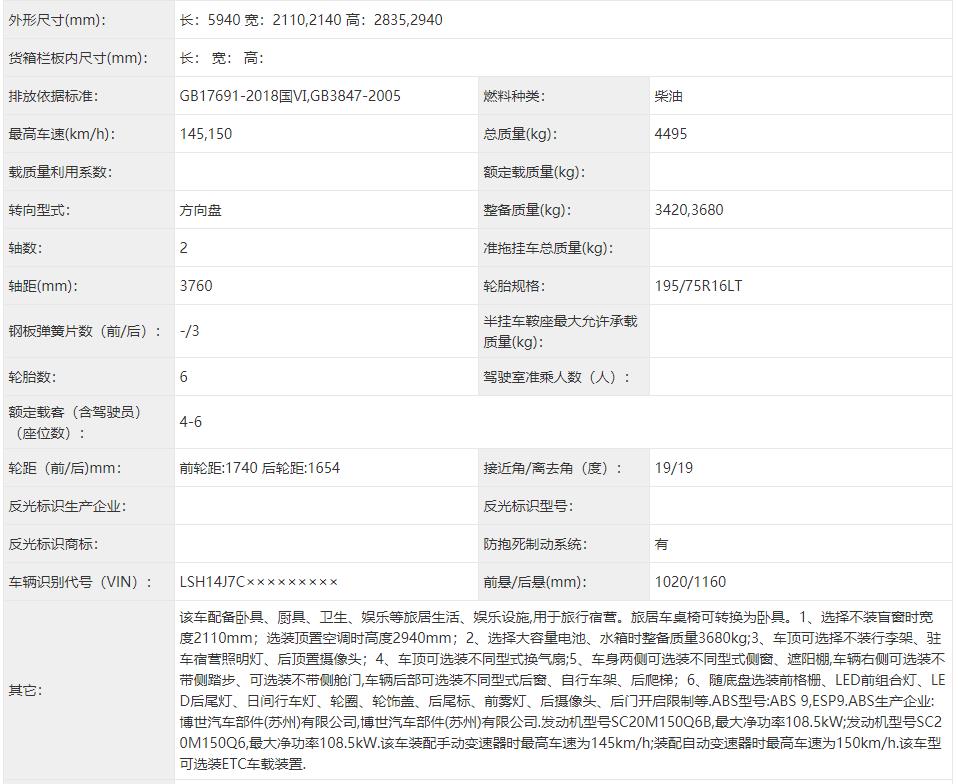Screen dimensions: 958x784
Task: Click the 驾驶室准乘人数（人） label
Action: coord(556,377)
